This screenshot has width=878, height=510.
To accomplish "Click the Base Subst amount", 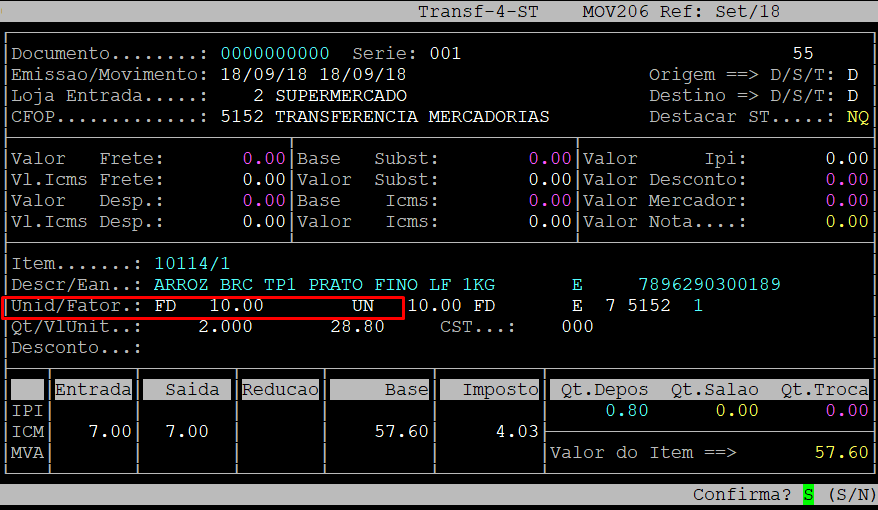I will 549,159.
